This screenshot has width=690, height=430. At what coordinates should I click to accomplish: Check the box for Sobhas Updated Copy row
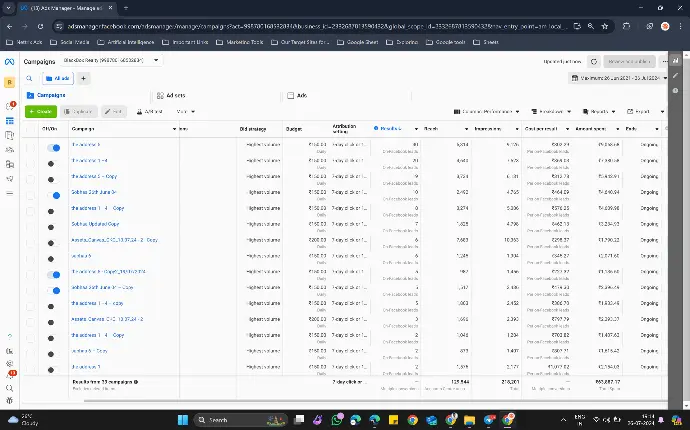coord(30,227)
